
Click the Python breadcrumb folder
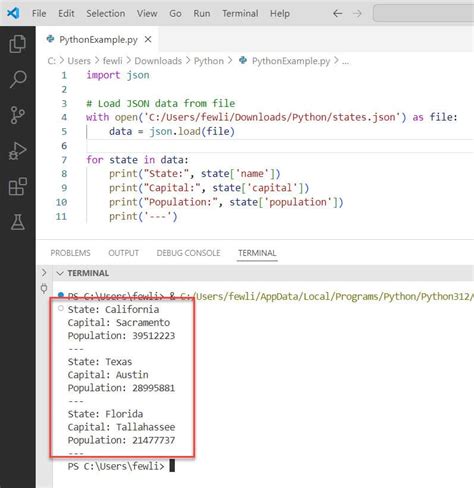209,61
